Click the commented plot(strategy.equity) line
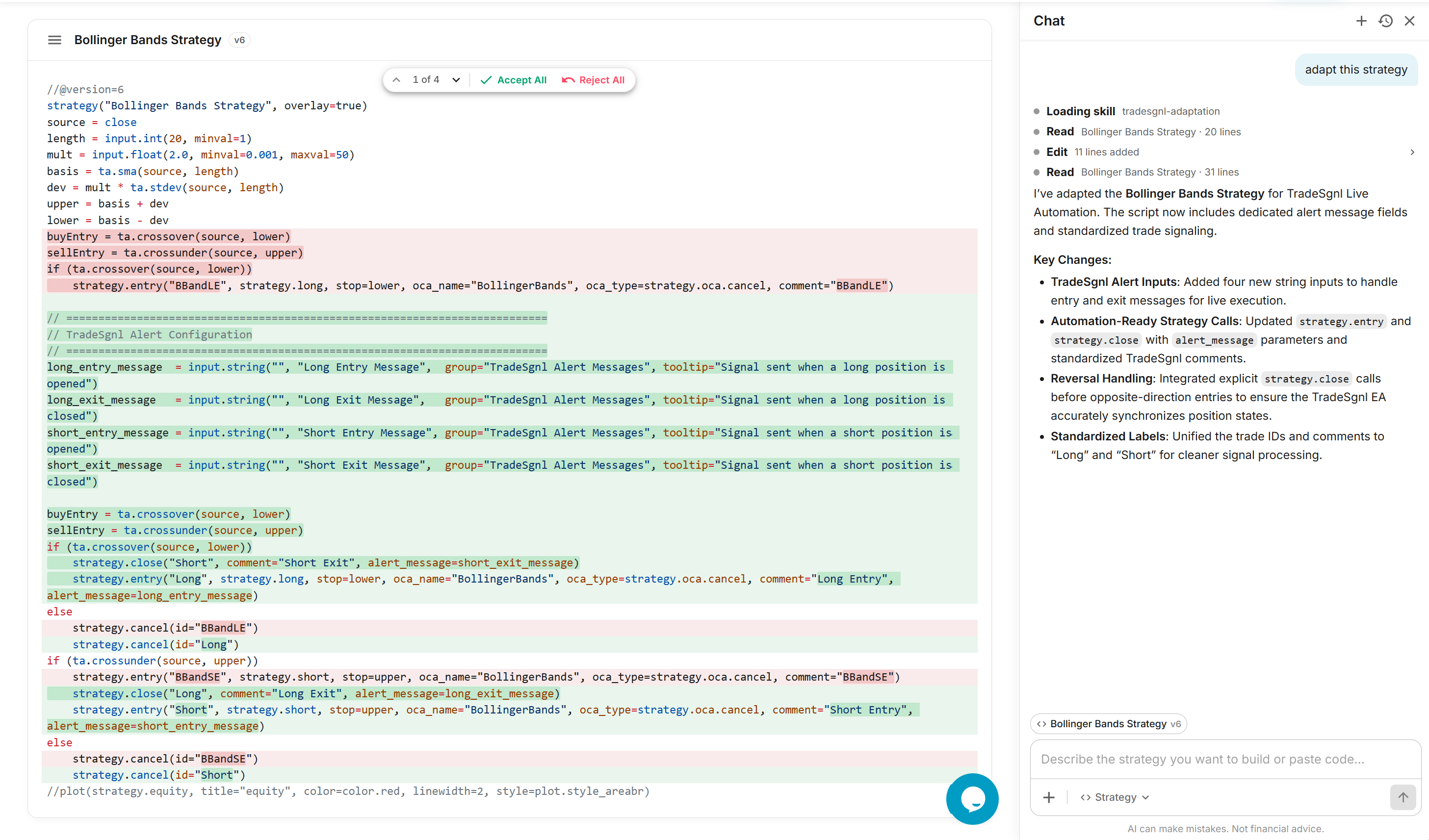The image size is (1429, 840). 348,791
